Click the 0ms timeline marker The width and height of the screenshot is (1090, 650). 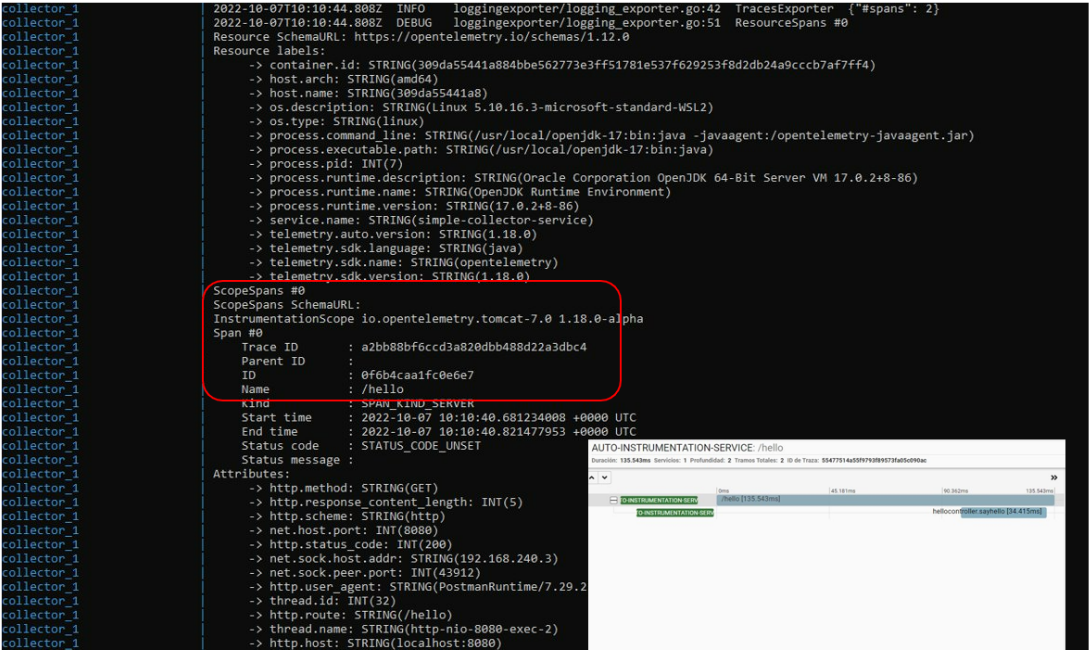coord(724,491)
